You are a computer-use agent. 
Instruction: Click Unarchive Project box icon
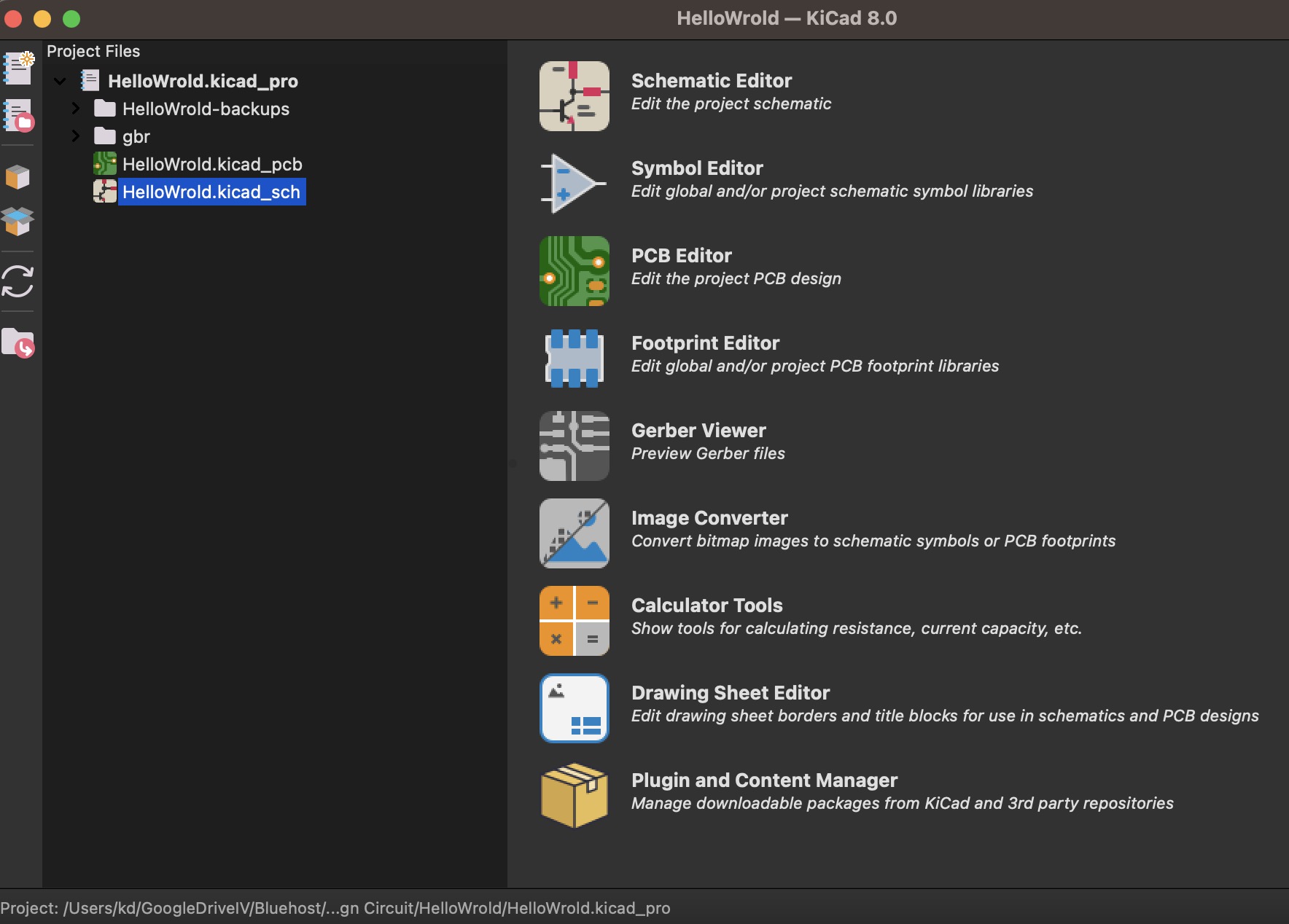coord(18,222)
